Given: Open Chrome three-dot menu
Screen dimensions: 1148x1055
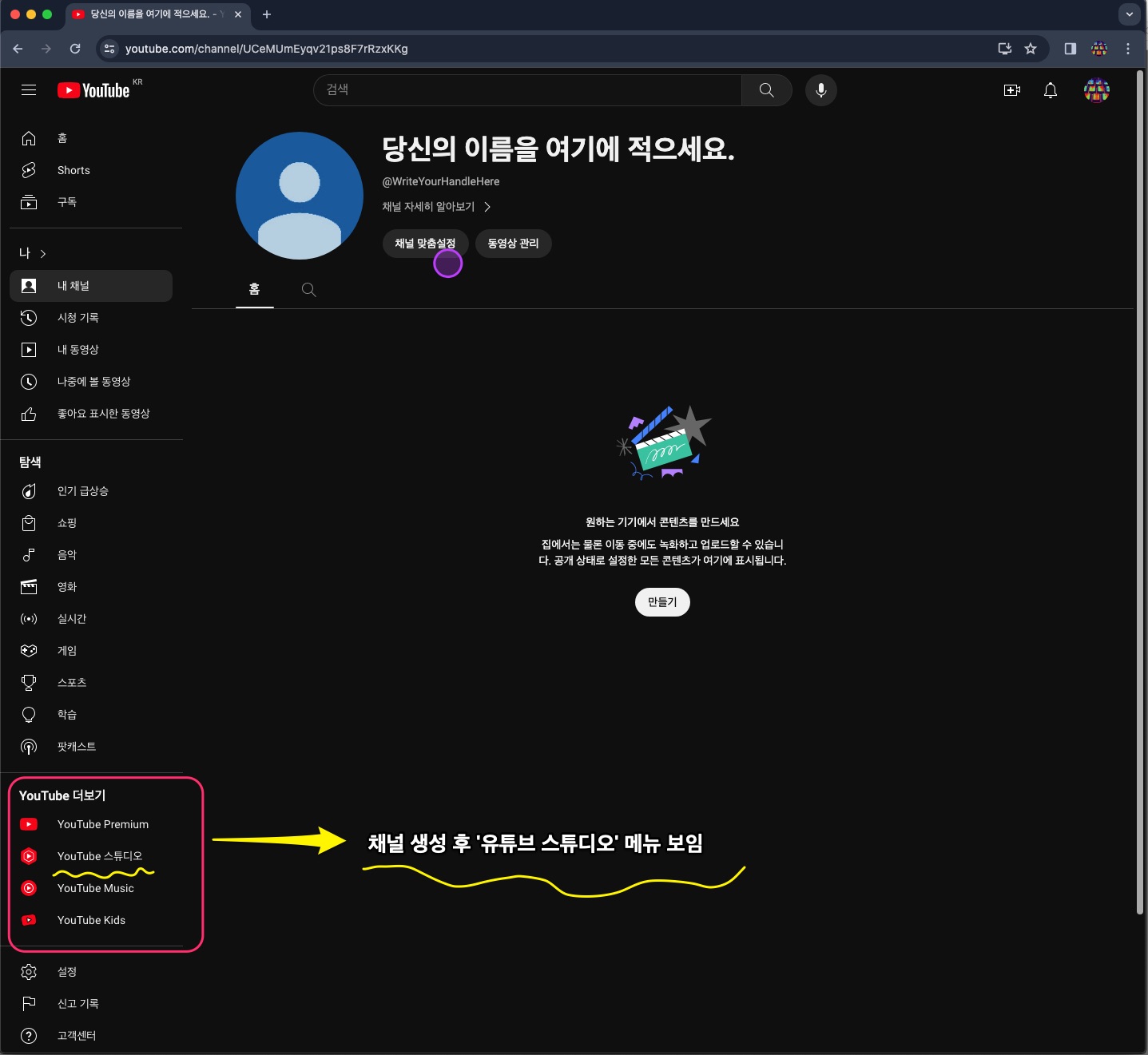Looking at the screenshot, I should (1128, 49).
